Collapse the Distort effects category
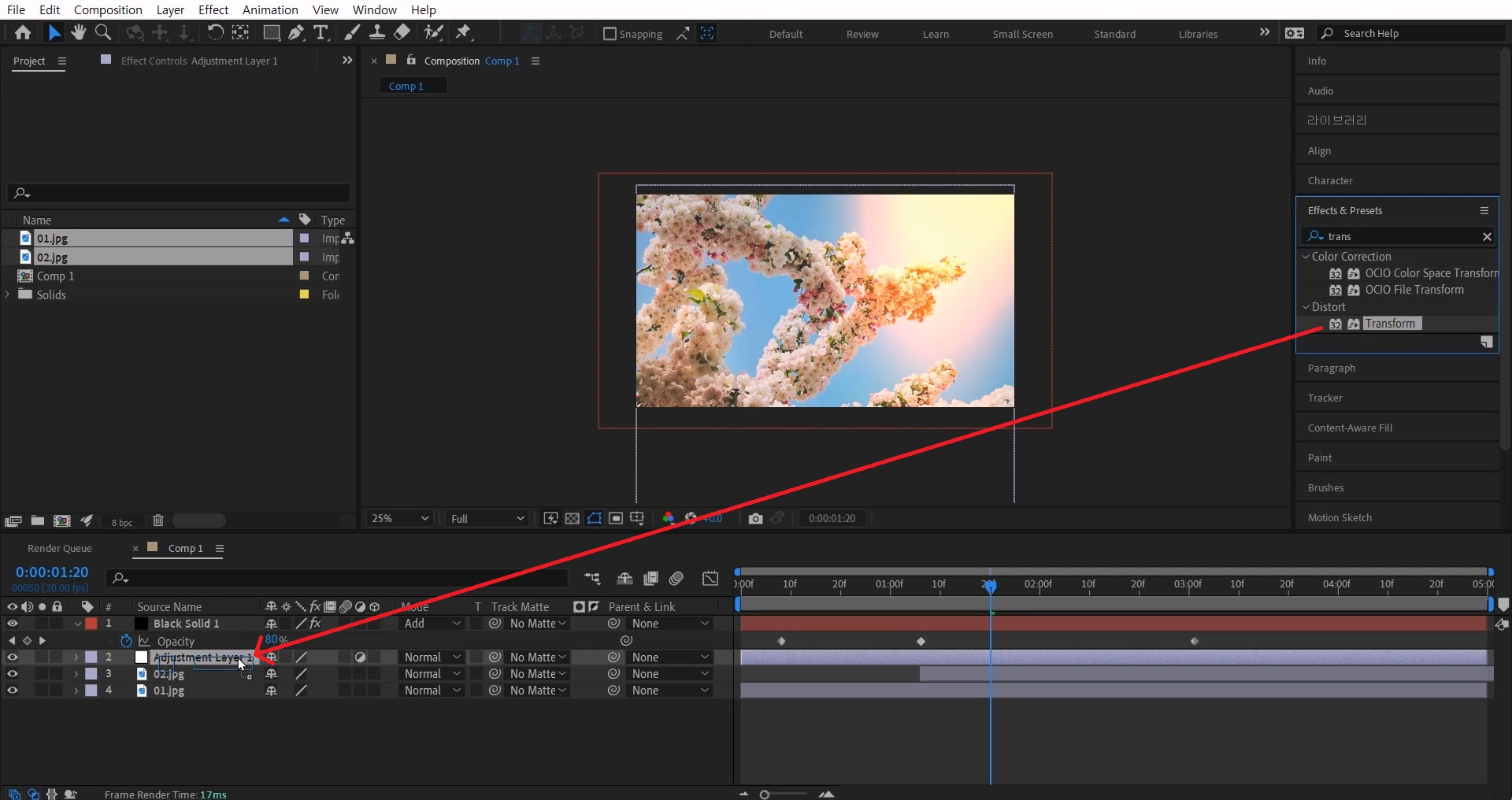The height and width of the screenshot is (800, 1512). pos(1306,307)
